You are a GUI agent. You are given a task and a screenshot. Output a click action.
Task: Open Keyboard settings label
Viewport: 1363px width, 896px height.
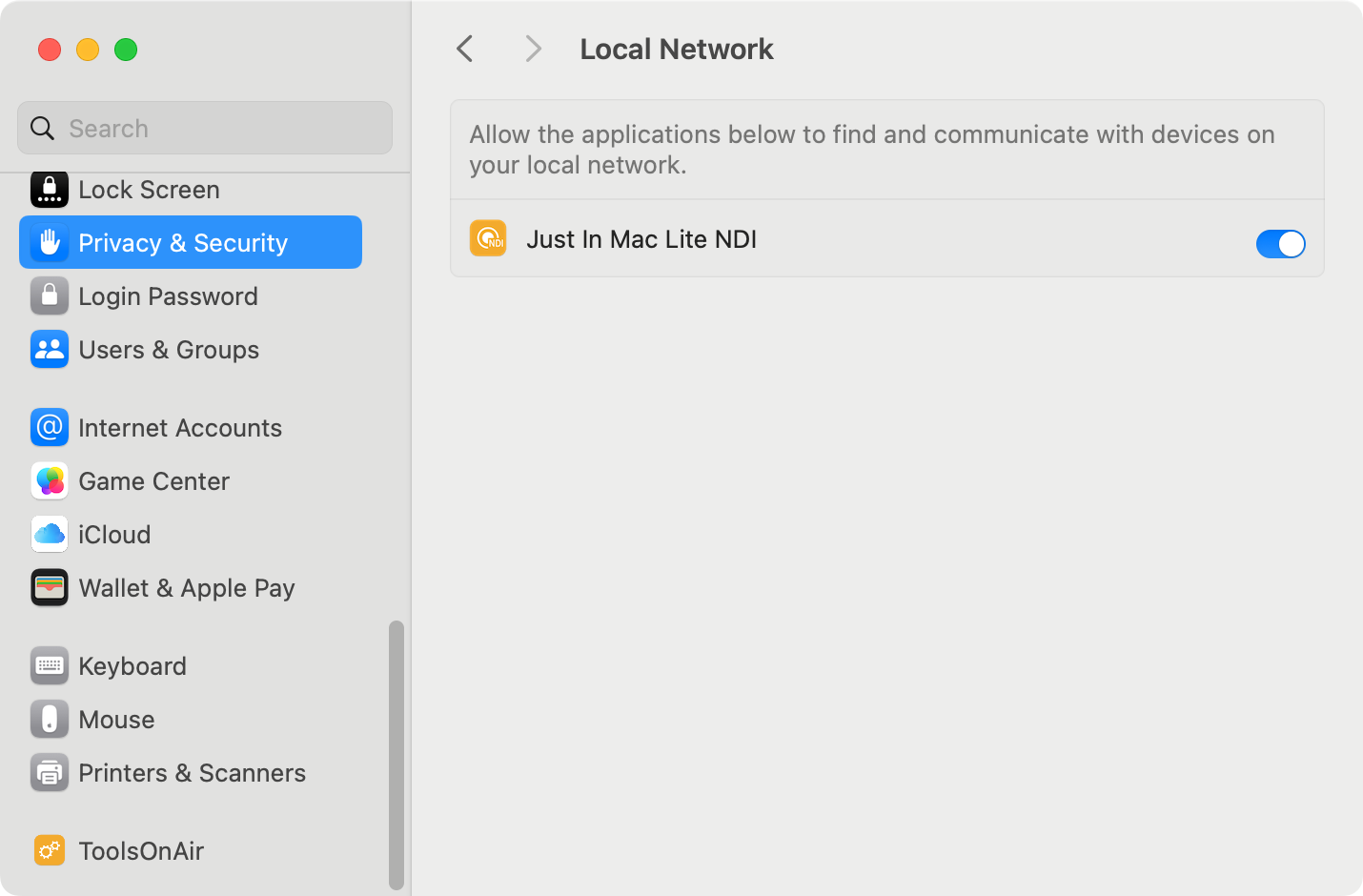132,666
